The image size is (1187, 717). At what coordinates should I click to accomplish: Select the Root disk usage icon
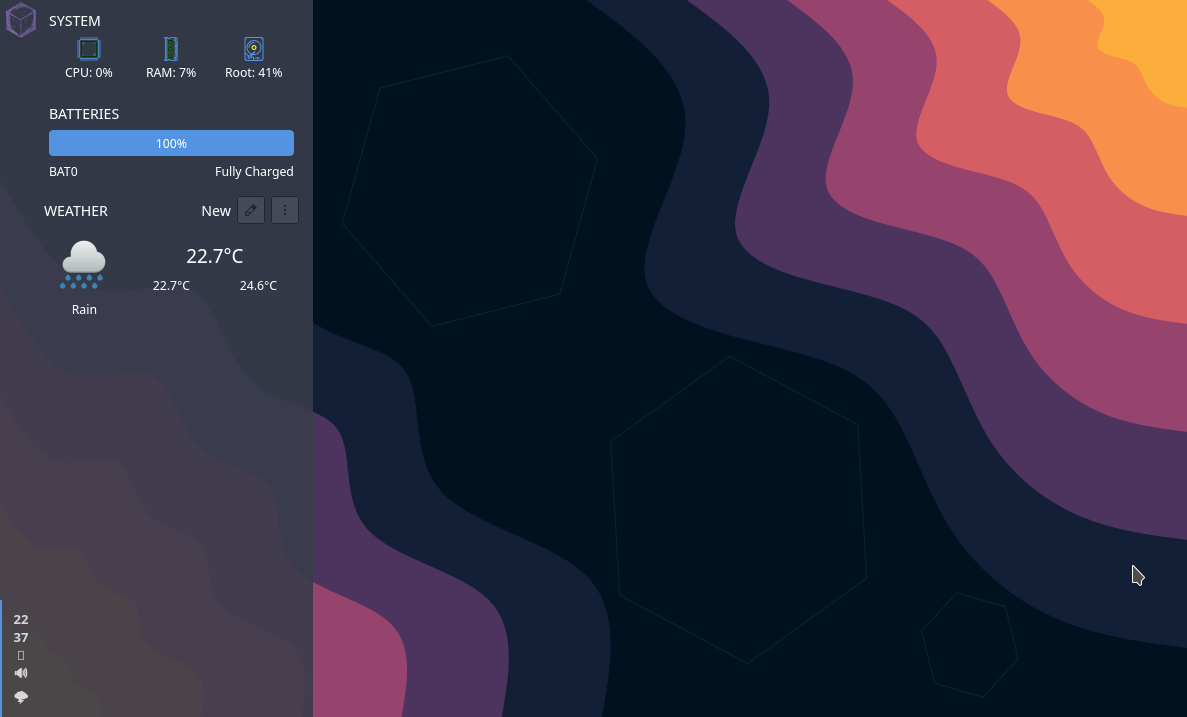(253, 48)
